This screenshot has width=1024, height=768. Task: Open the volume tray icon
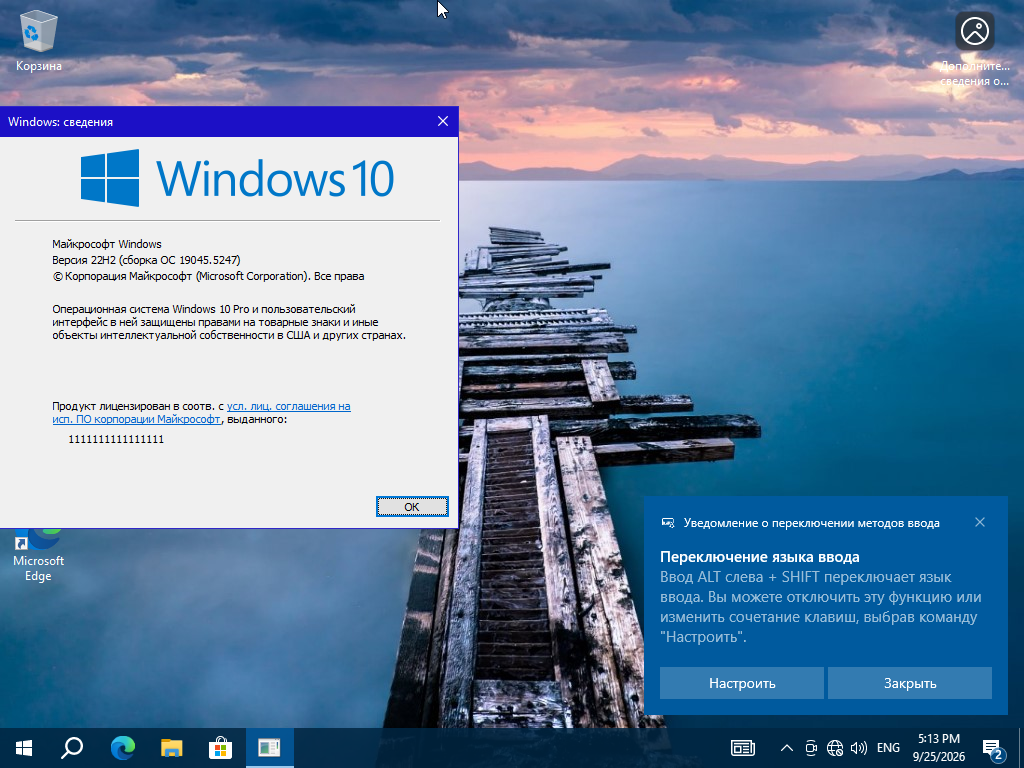[859, 748]
